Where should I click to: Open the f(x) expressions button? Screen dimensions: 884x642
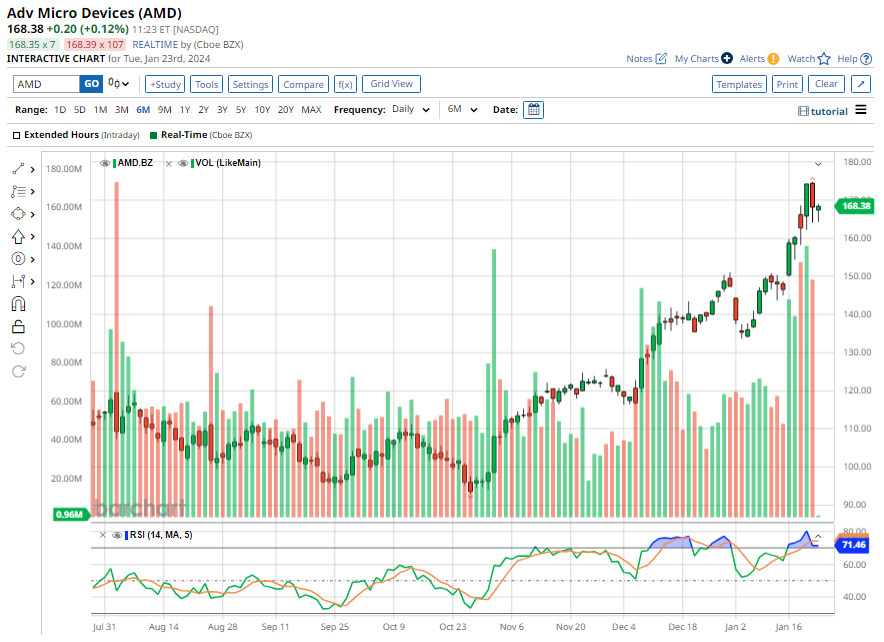pyautogui.click(x=345, y=85)
